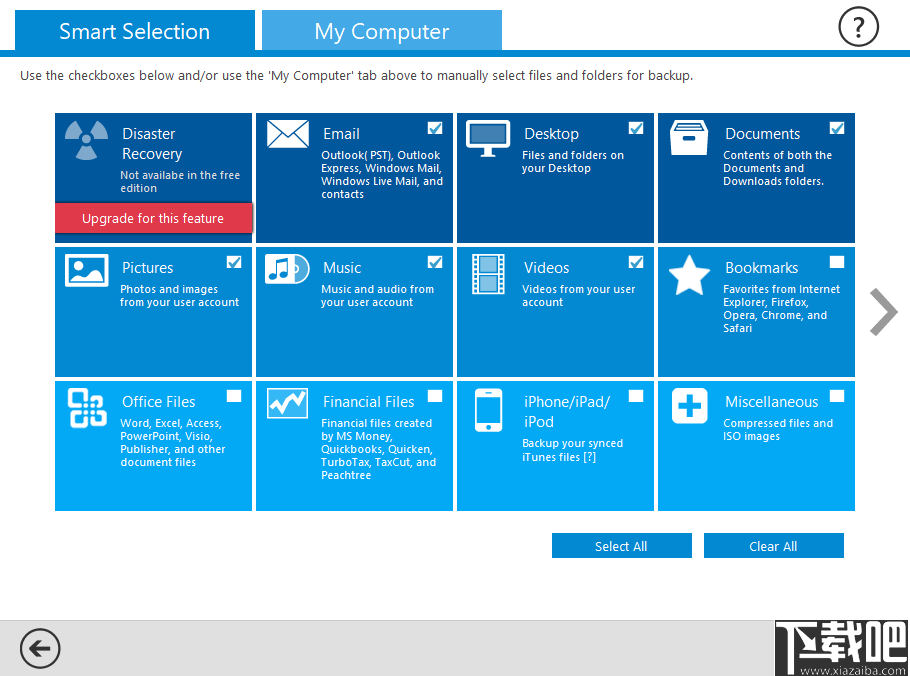
Task: Show next page with right chevron arrow
Action: coord(883,312)
